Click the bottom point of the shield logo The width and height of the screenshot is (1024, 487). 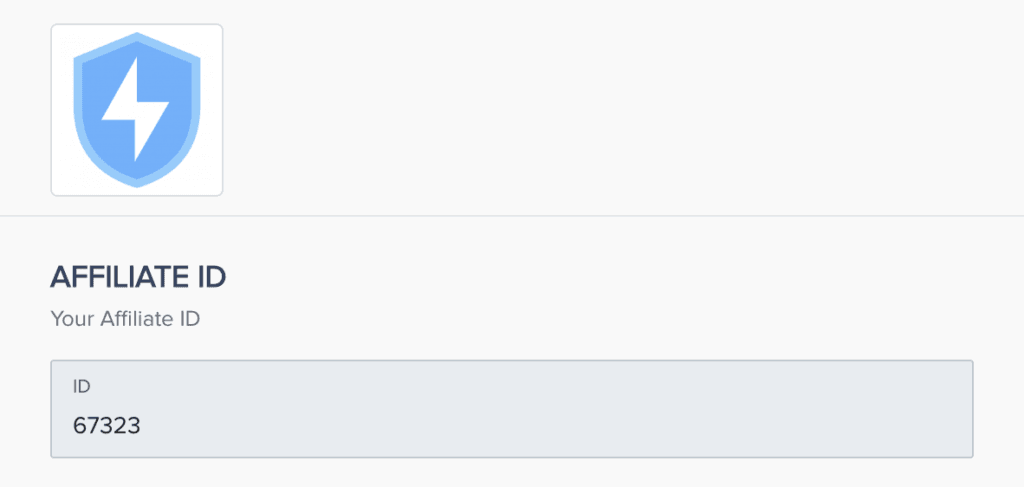click(x=137, y=183)
